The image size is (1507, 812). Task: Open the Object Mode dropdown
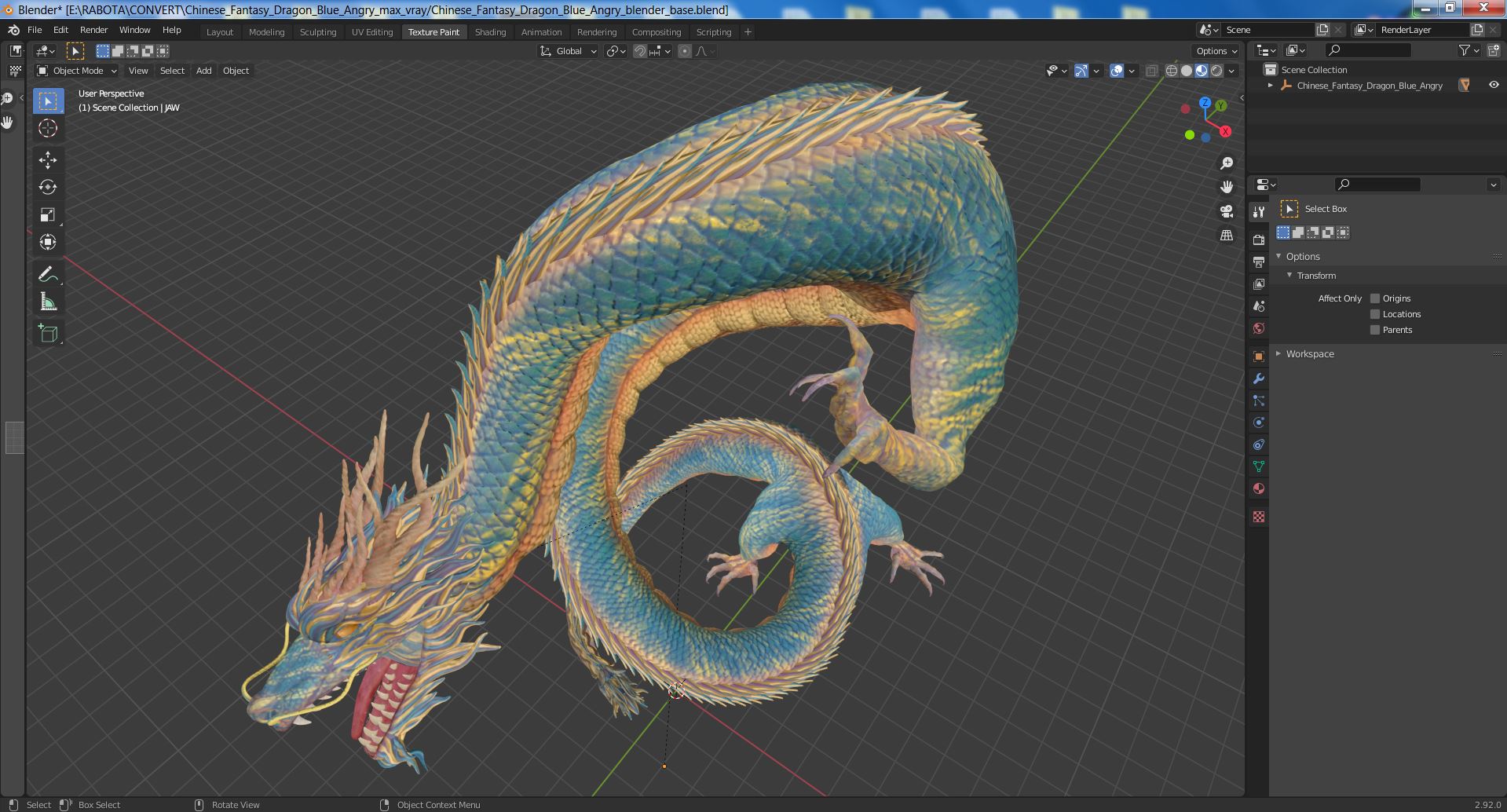(77, 71)
